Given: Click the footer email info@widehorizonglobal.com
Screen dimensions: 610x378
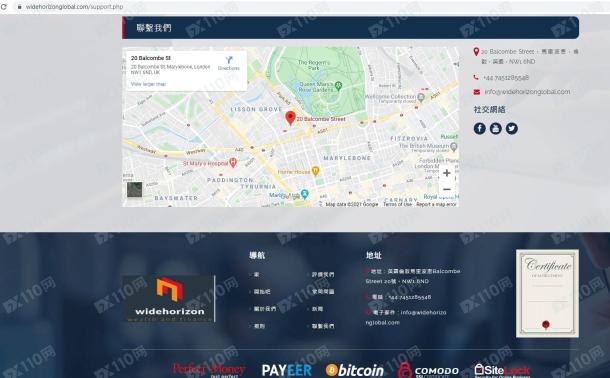Looking at the screenshot, I should click(406, 317).
